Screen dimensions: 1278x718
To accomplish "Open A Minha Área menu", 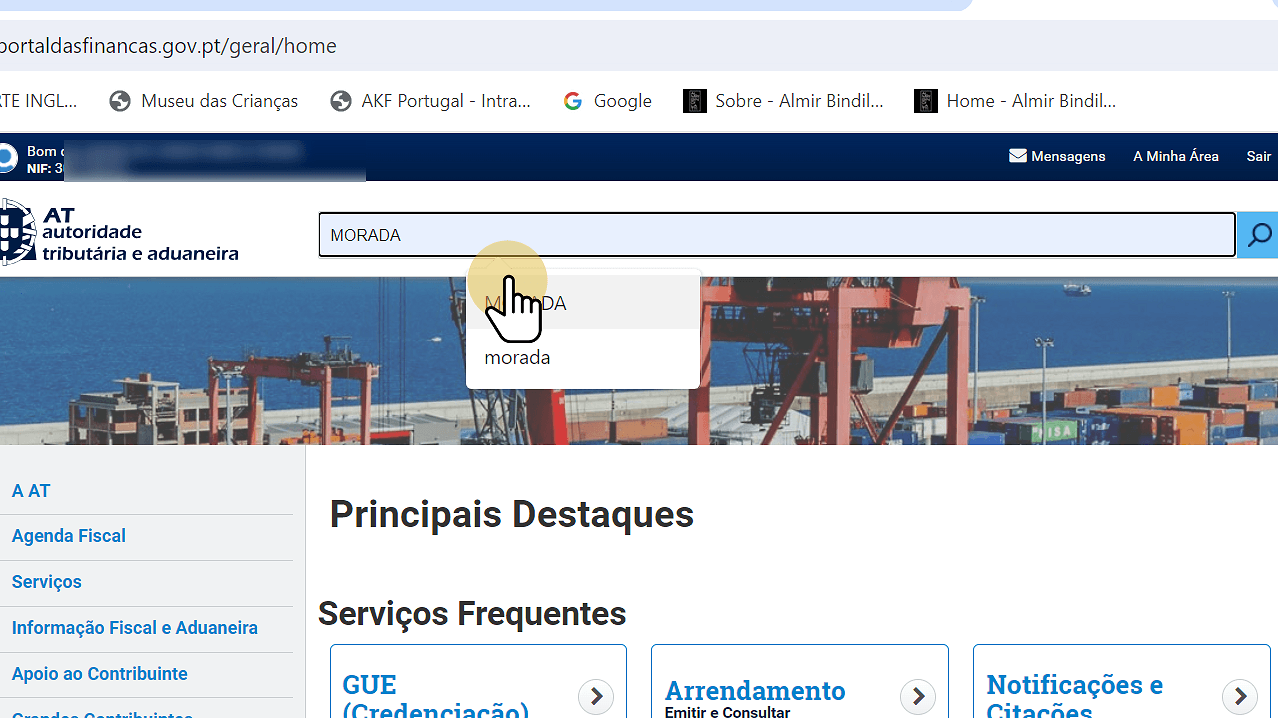I will click(1175, 156).
